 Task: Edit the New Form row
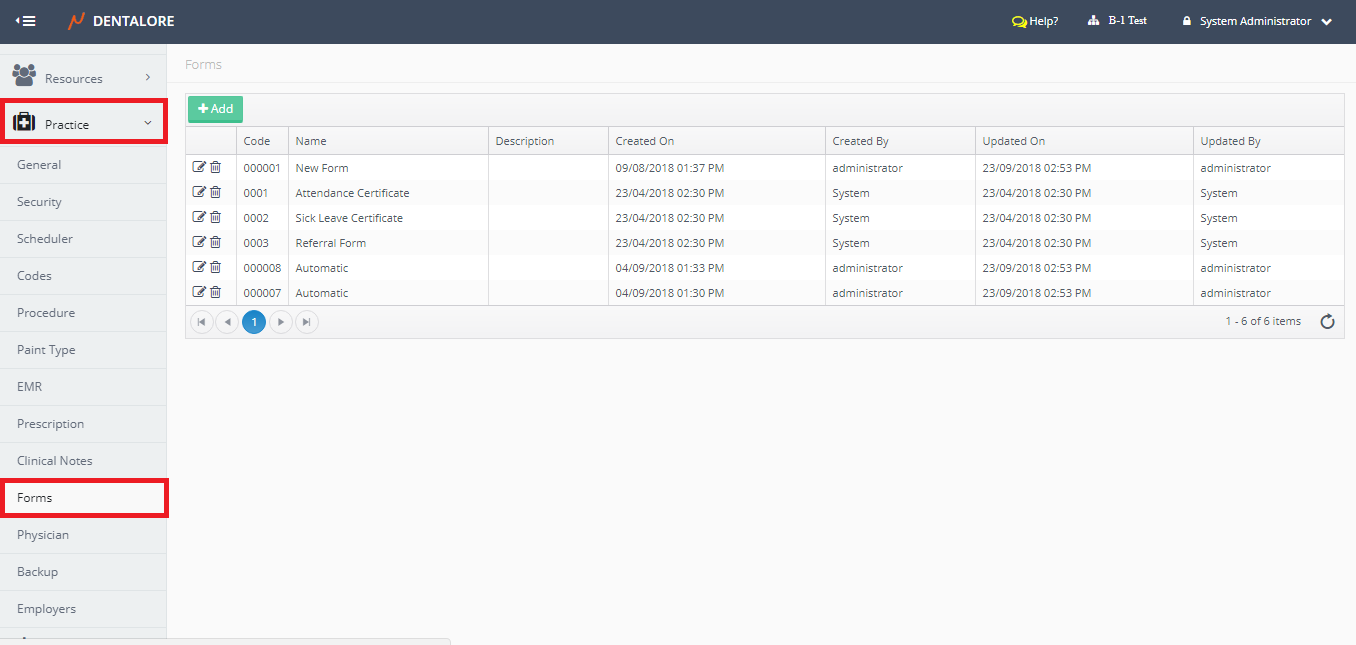pyautogui.click(x=199, y=167)
